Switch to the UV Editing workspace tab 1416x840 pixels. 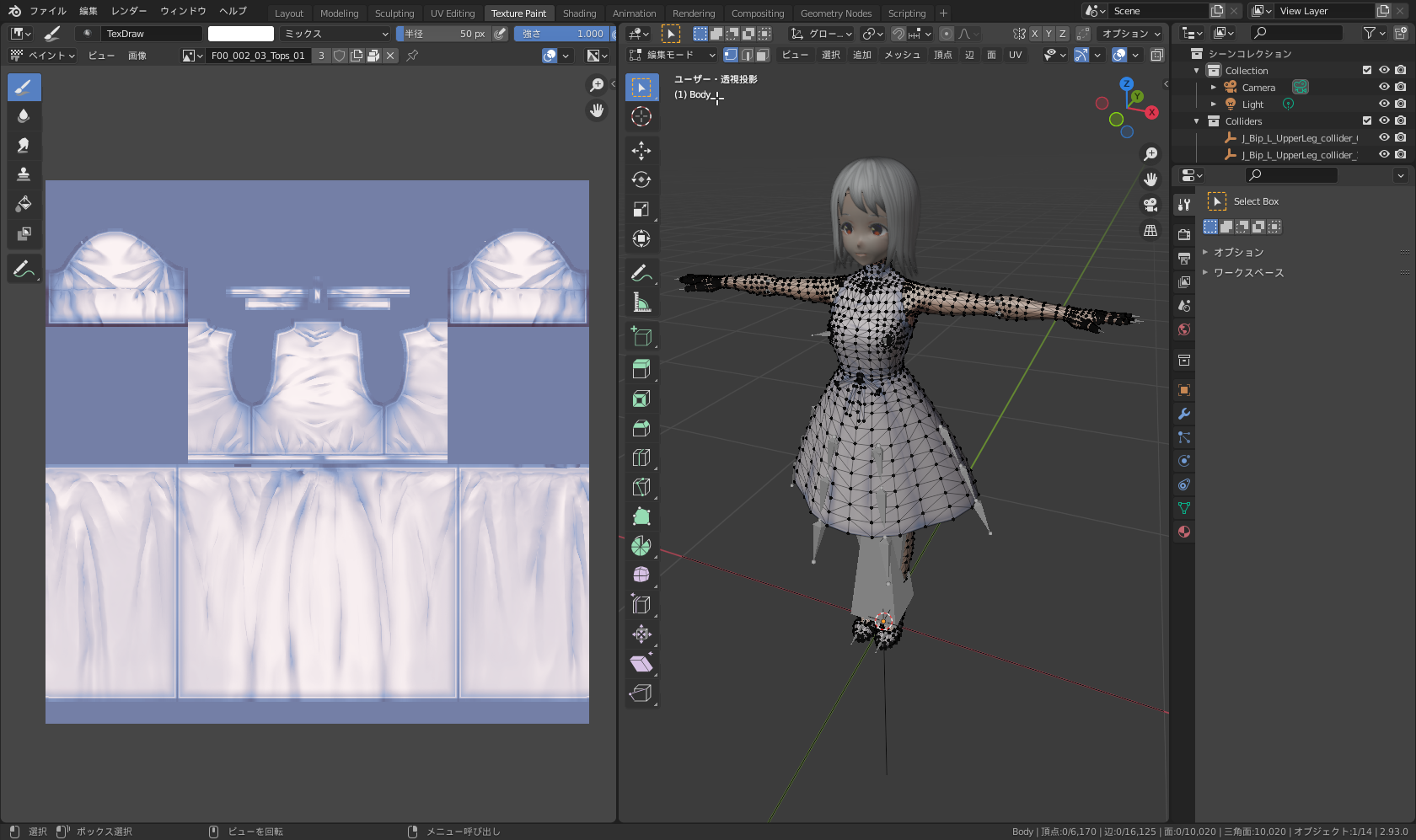coord(453,13)
